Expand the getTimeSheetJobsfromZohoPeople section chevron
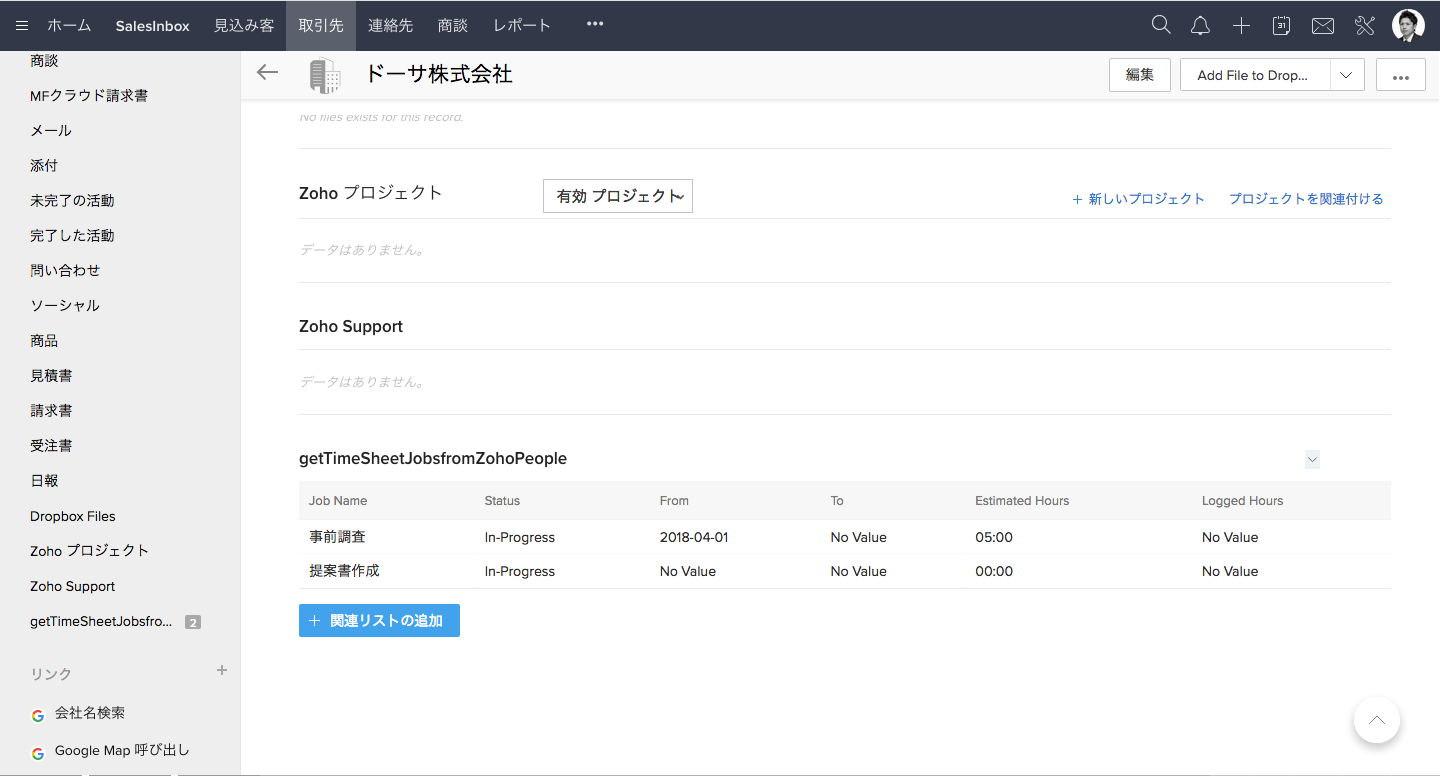The width and height of the screenshot is (1440, 776). pos(1312,459)
